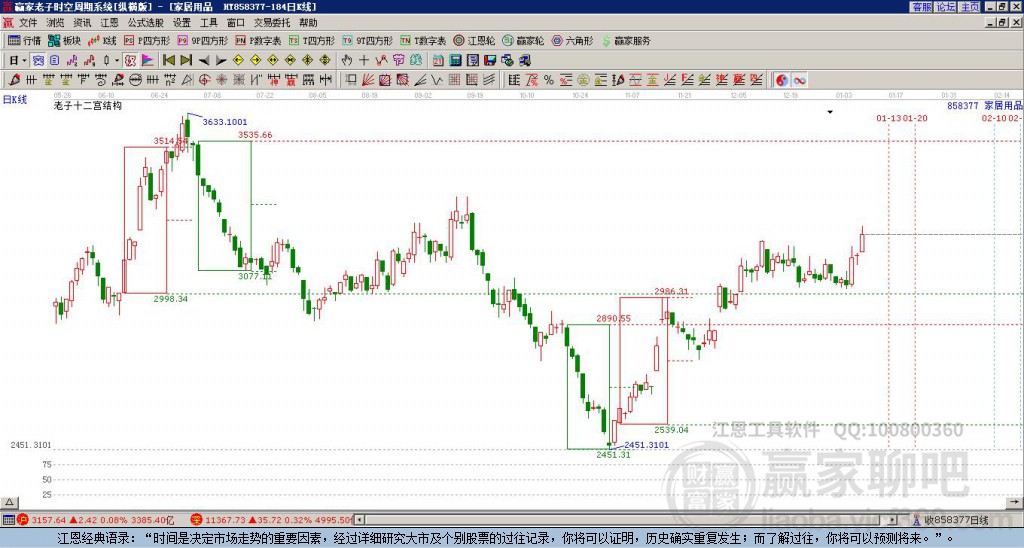Click the 主页 link

[x=970, y=7]
